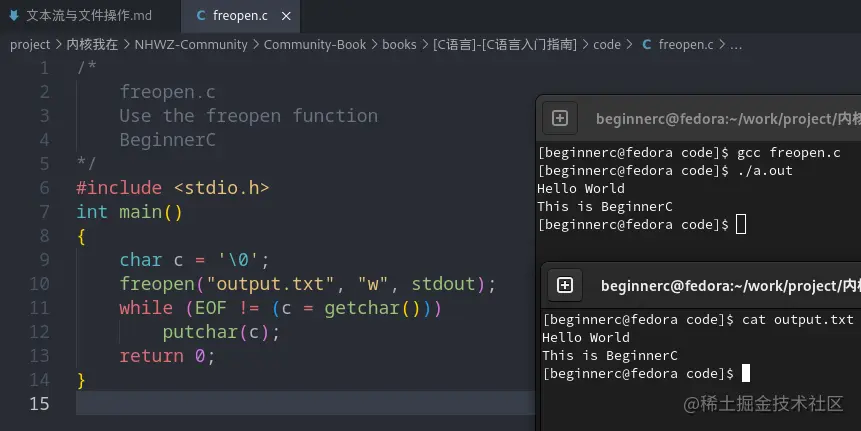Viewport: 861px width, 431px height.
Task: Click line number 15 in gutter
Action: (39, 404)
